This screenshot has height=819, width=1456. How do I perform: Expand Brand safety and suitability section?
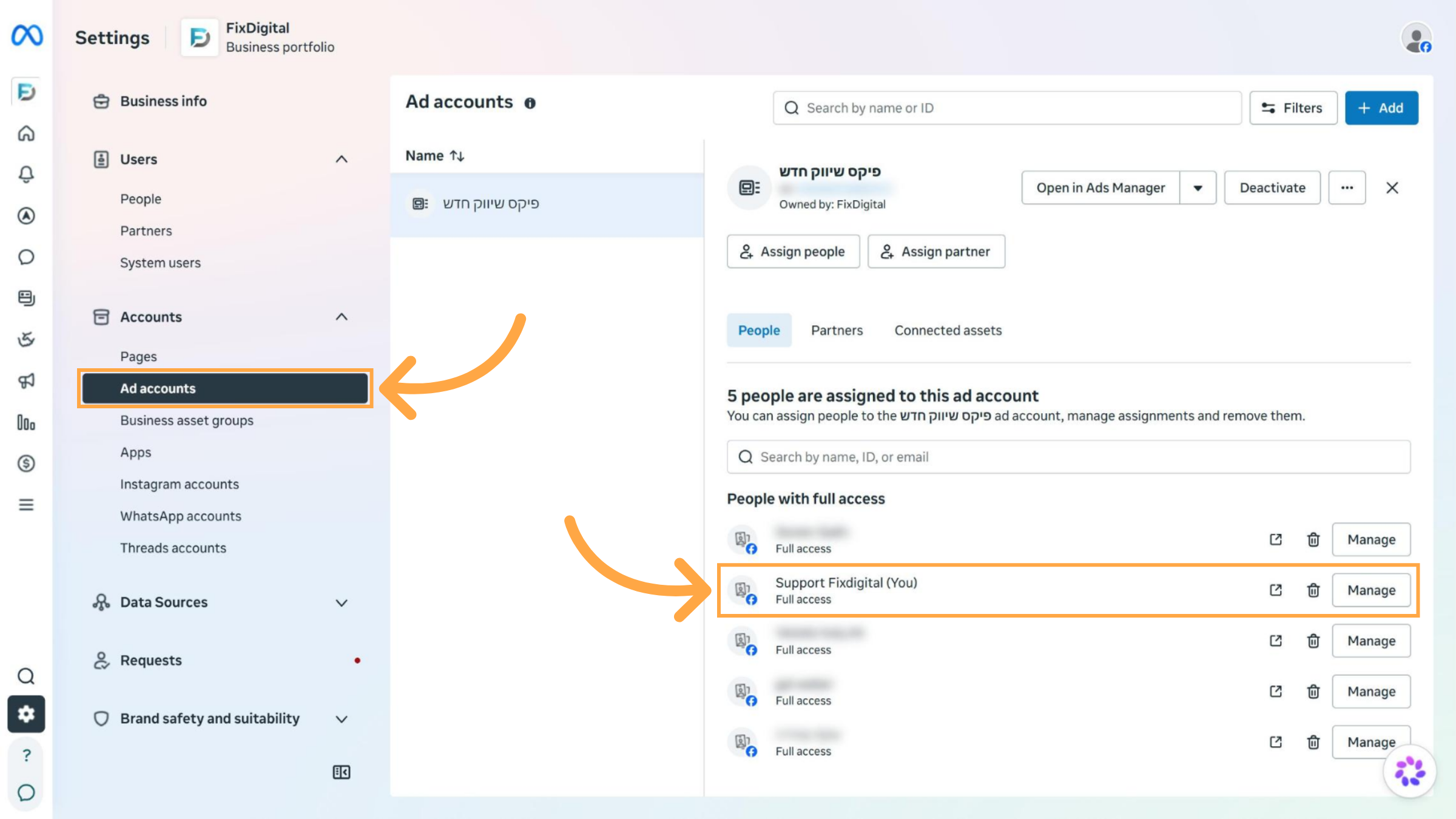click(342, 719)
